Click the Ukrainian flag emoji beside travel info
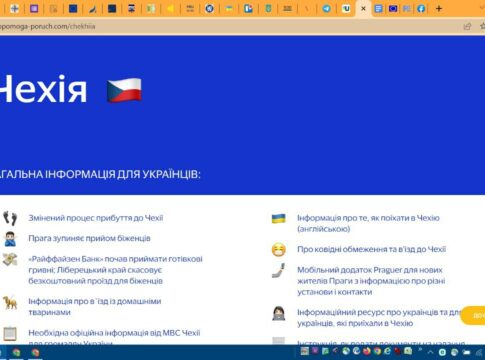Viewport: 485px width, 360px height. [279, 219]
